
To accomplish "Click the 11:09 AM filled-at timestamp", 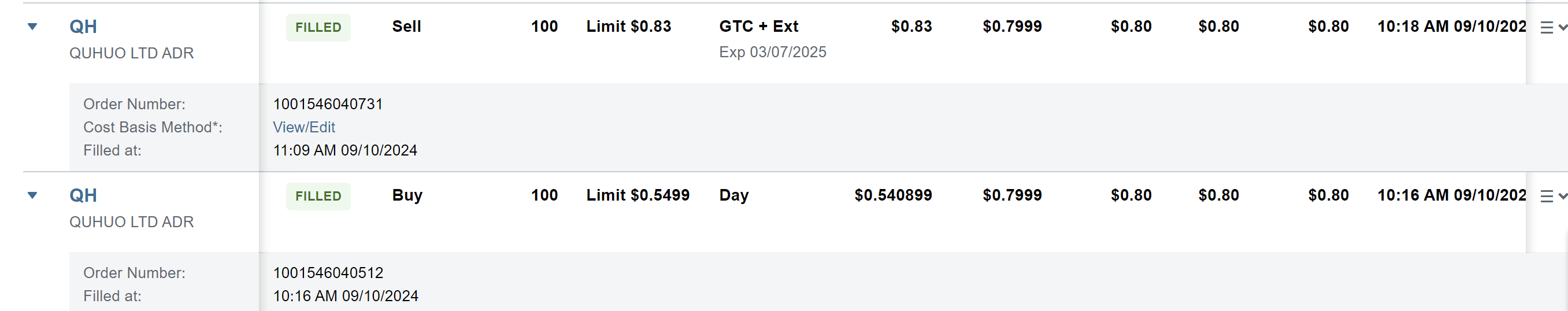I will tap(345, 150).
